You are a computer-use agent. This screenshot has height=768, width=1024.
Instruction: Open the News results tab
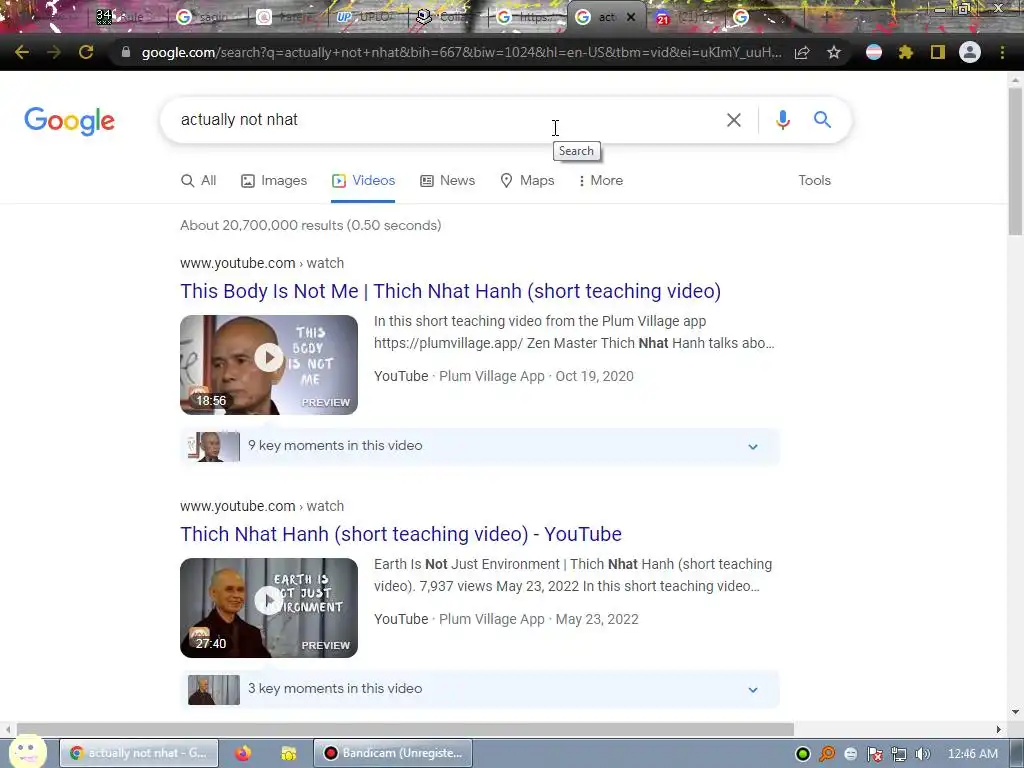tap(447, 181)
